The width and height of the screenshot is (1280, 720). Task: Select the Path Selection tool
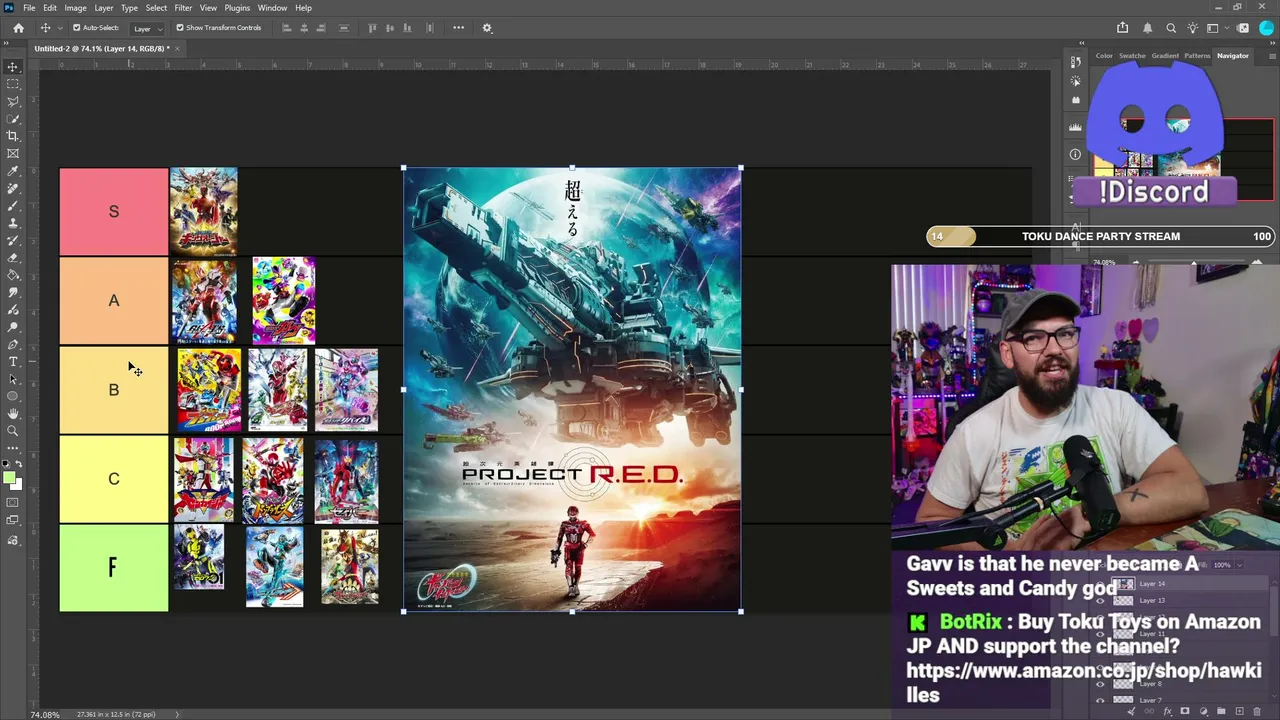13,379
